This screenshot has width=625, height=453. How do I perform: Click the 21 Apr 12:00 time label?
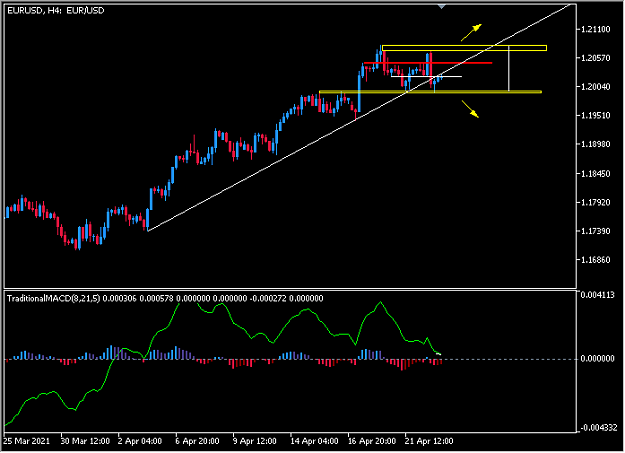click(429, 441)
